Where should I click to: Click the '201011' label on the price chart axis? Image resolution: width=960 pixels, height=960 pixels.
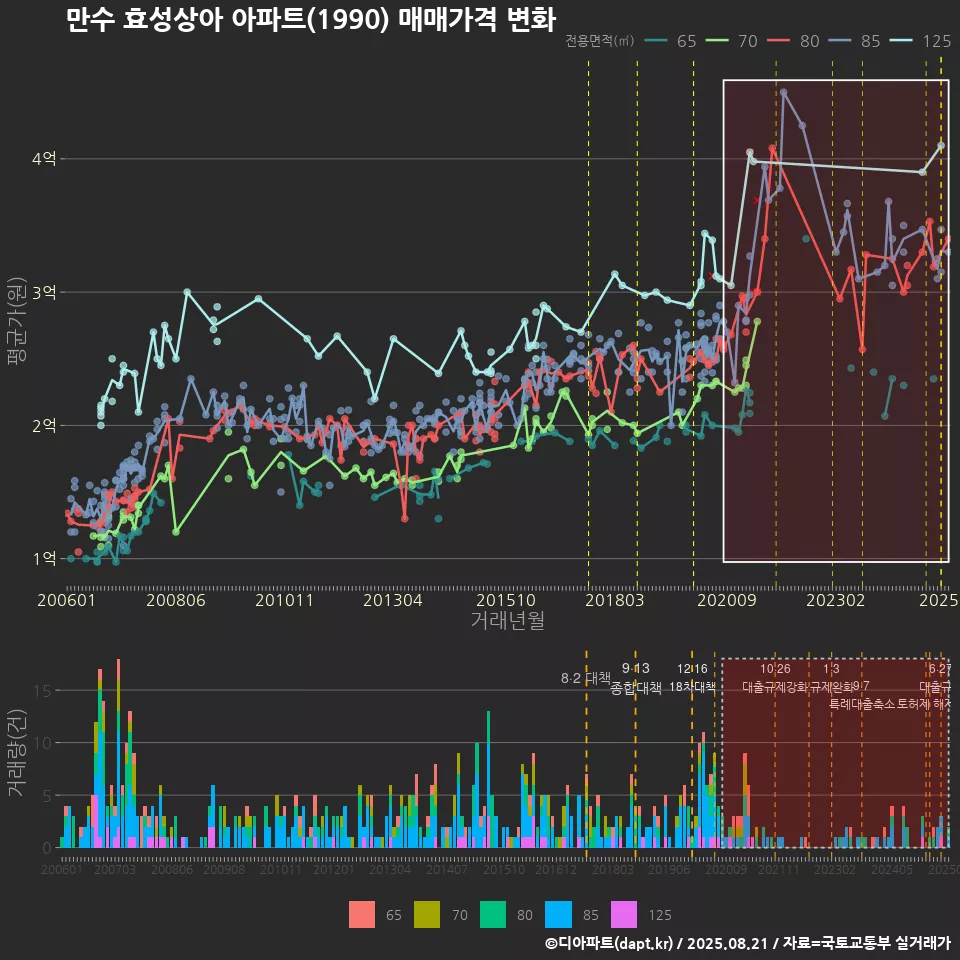tap(284, 600)
